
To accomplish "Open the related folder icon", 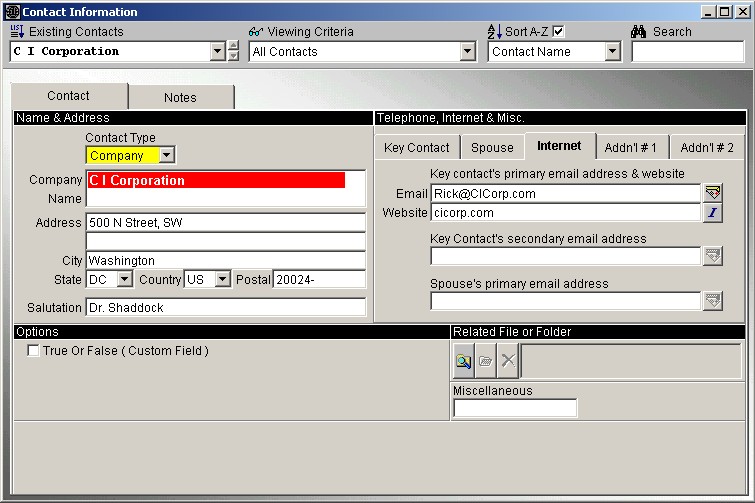I will click(x=485, y=361).
